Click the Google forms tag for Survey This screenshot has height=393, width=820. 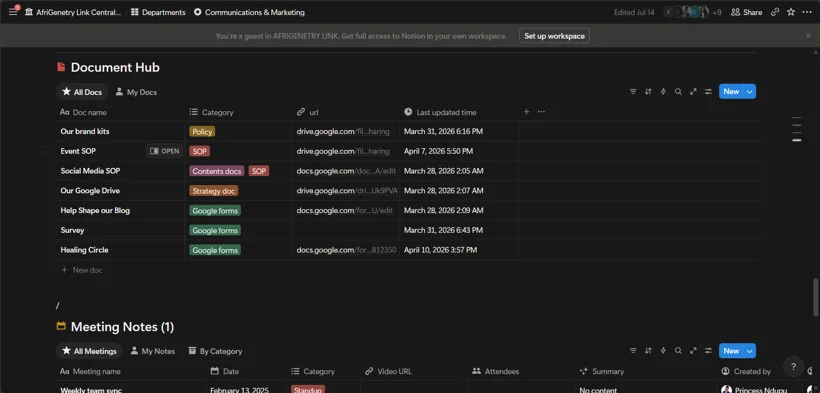[x=215, y=230]
